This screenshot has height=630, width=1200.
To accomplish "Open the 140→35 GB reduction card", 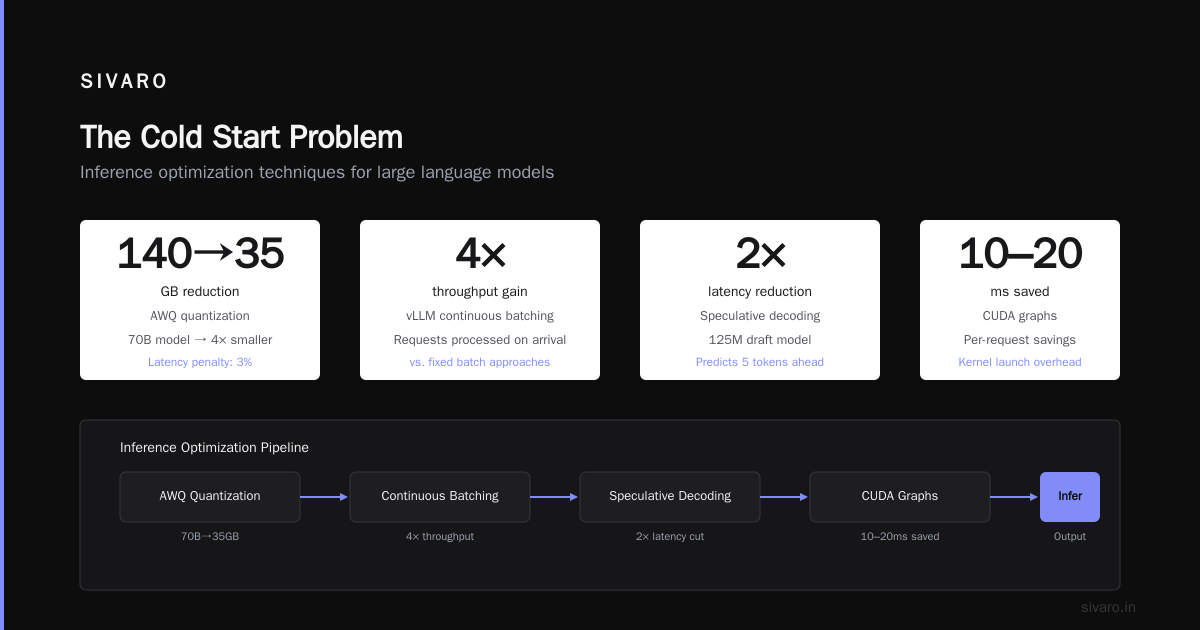I will coord(200,300).
